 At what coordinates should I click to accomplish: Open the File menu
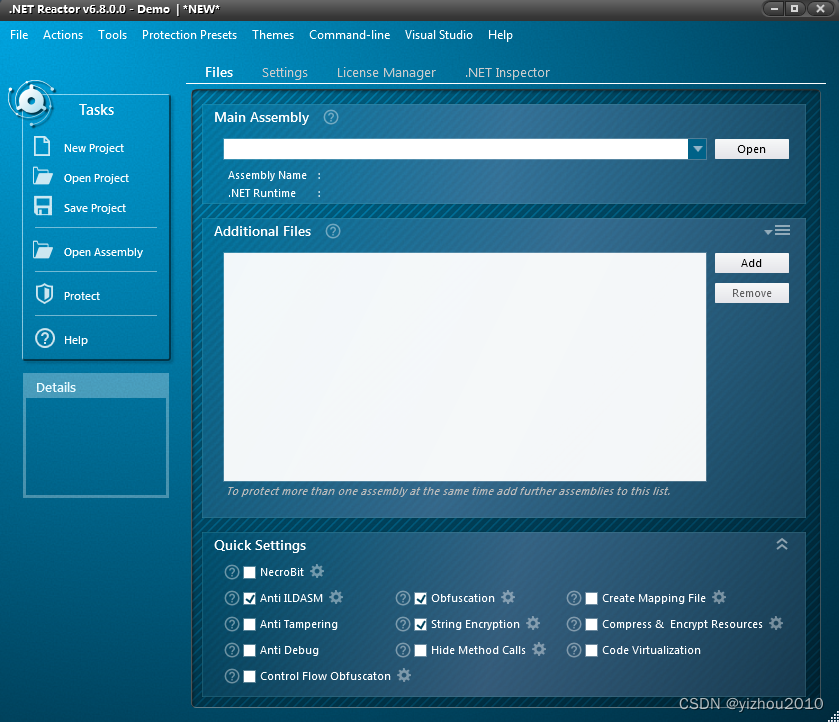click(x=19, y=35)
